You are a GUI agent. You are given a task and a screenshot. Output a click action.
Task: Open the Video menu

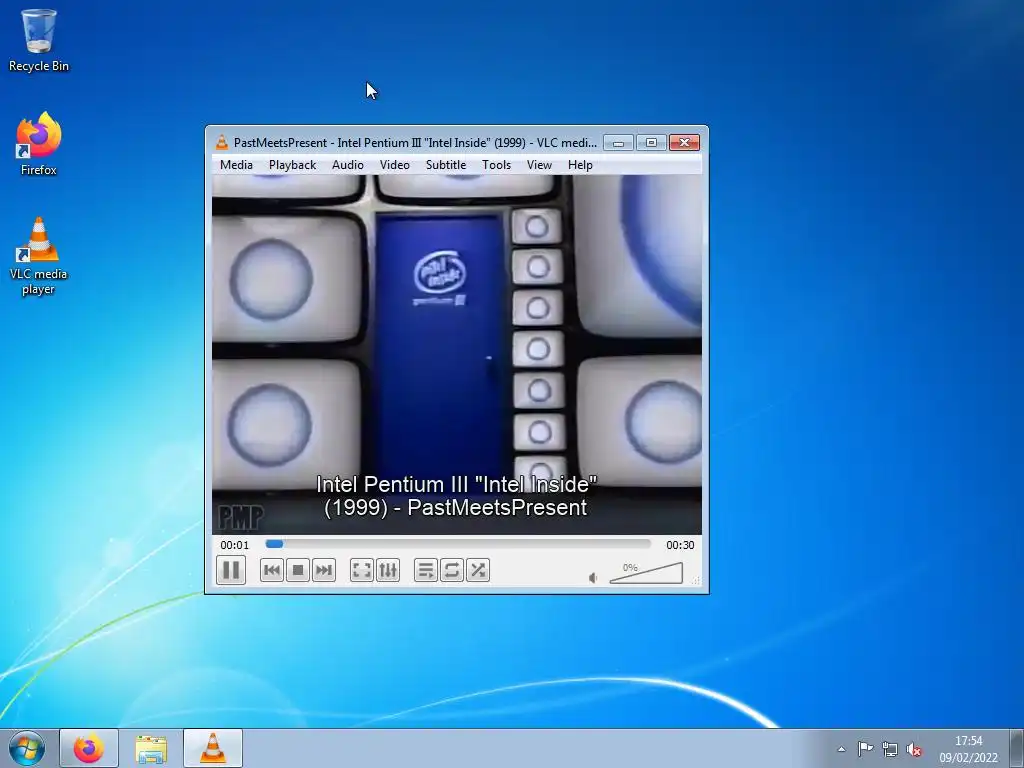pyautogui.click(x=395, y=165)
